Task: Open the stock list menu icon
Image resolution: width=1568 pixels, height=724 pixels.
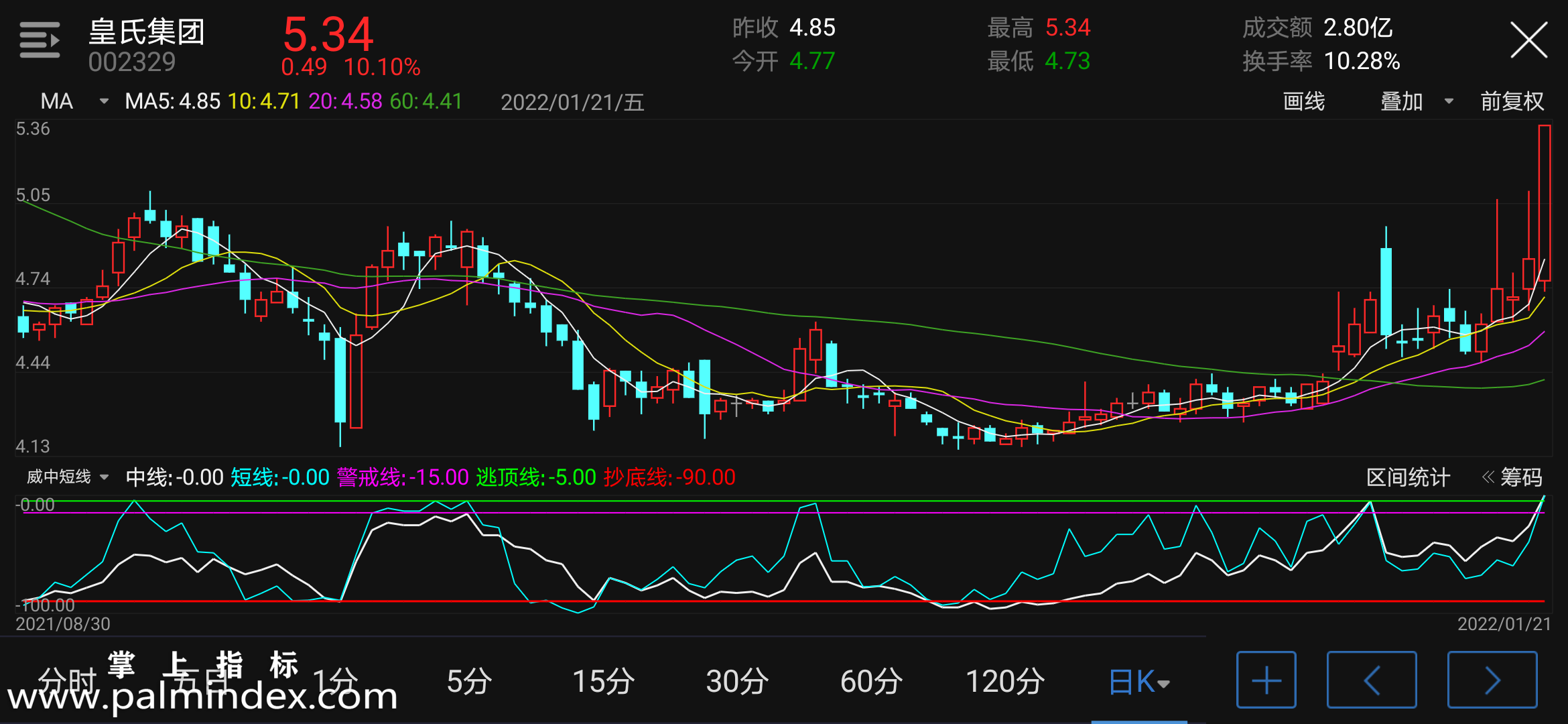Action: (x=40, y=40)
